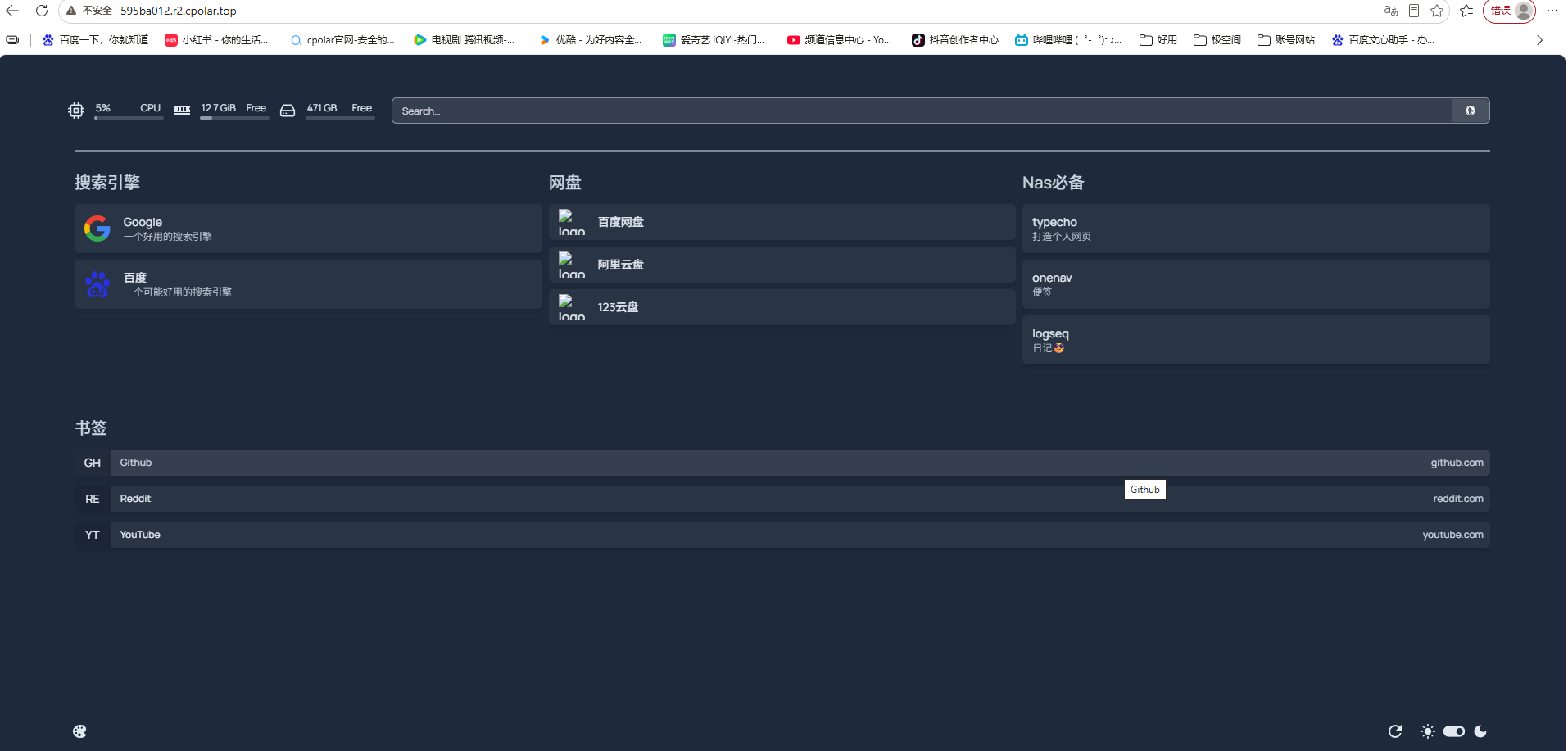Open the 腾讯视频 bookmark
This screenshot has width=1568, height=751.
coord(464,40)
